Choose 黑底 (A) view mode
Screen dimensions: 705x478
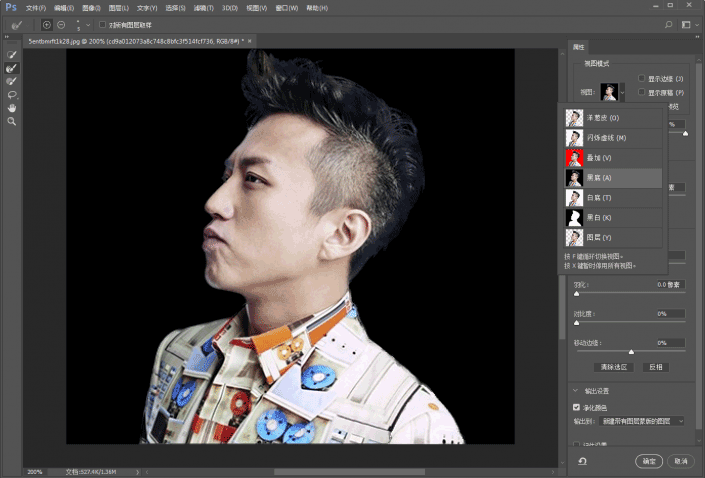click(613, 178)
